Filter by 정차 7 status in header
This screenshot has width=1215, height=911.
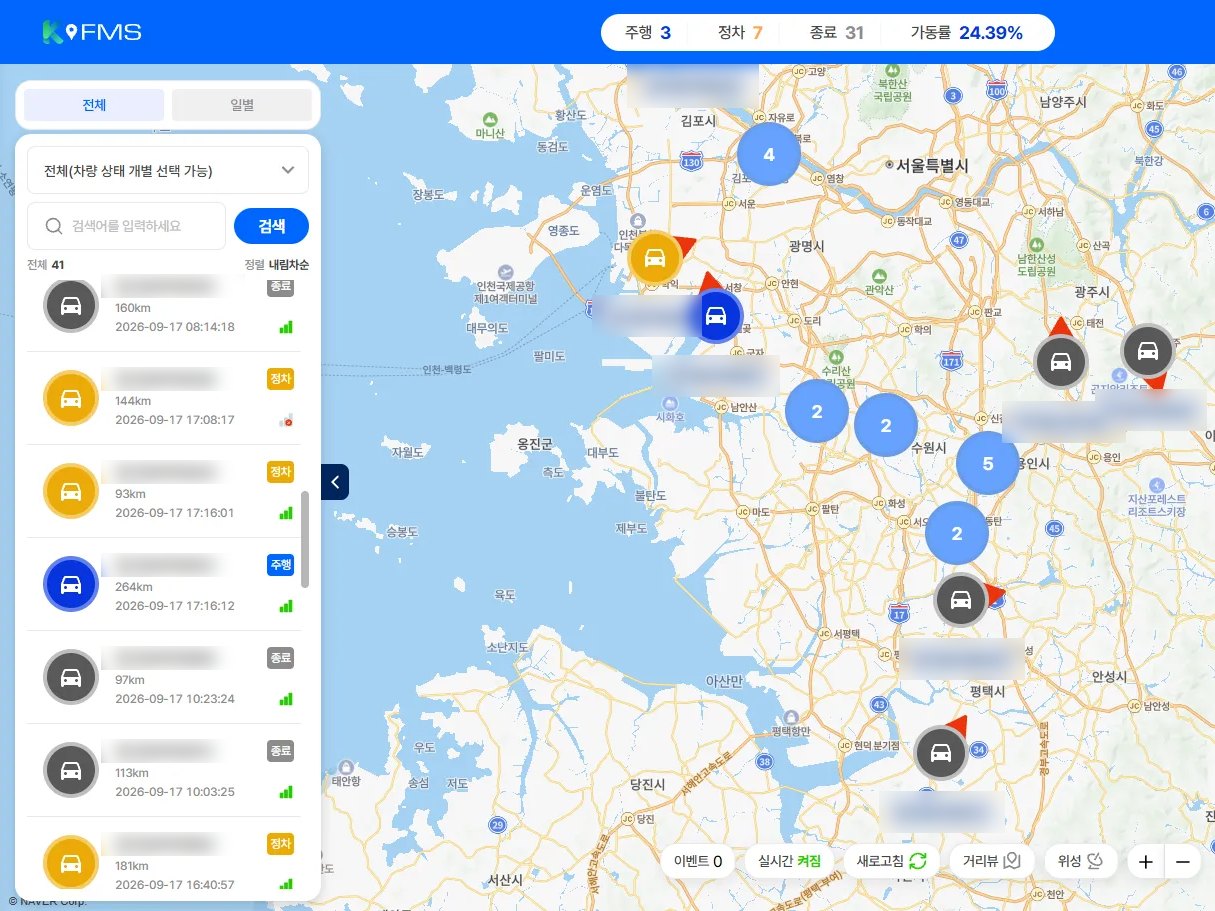[740, 32]
